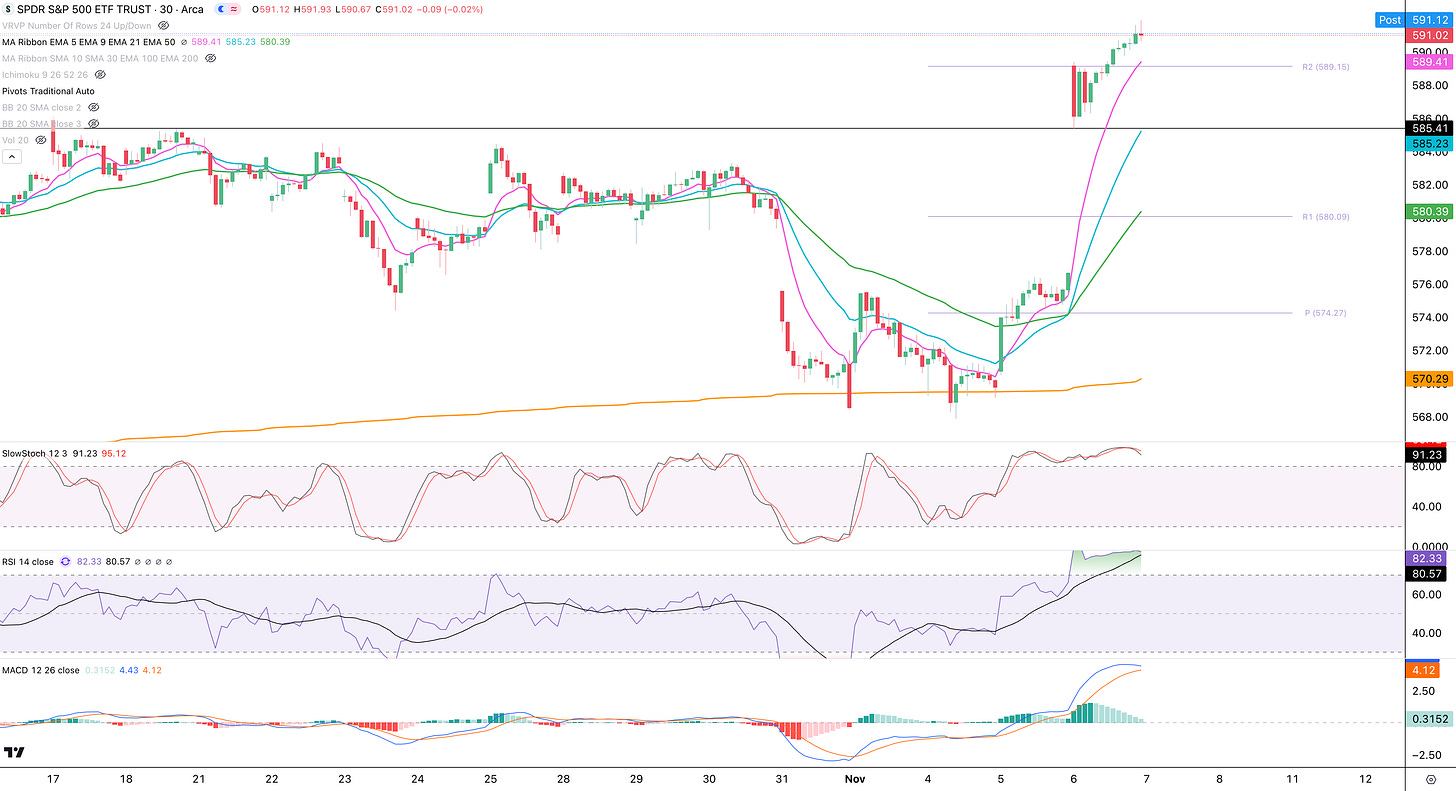Click the 25 date label on time axis

(490, 777)
